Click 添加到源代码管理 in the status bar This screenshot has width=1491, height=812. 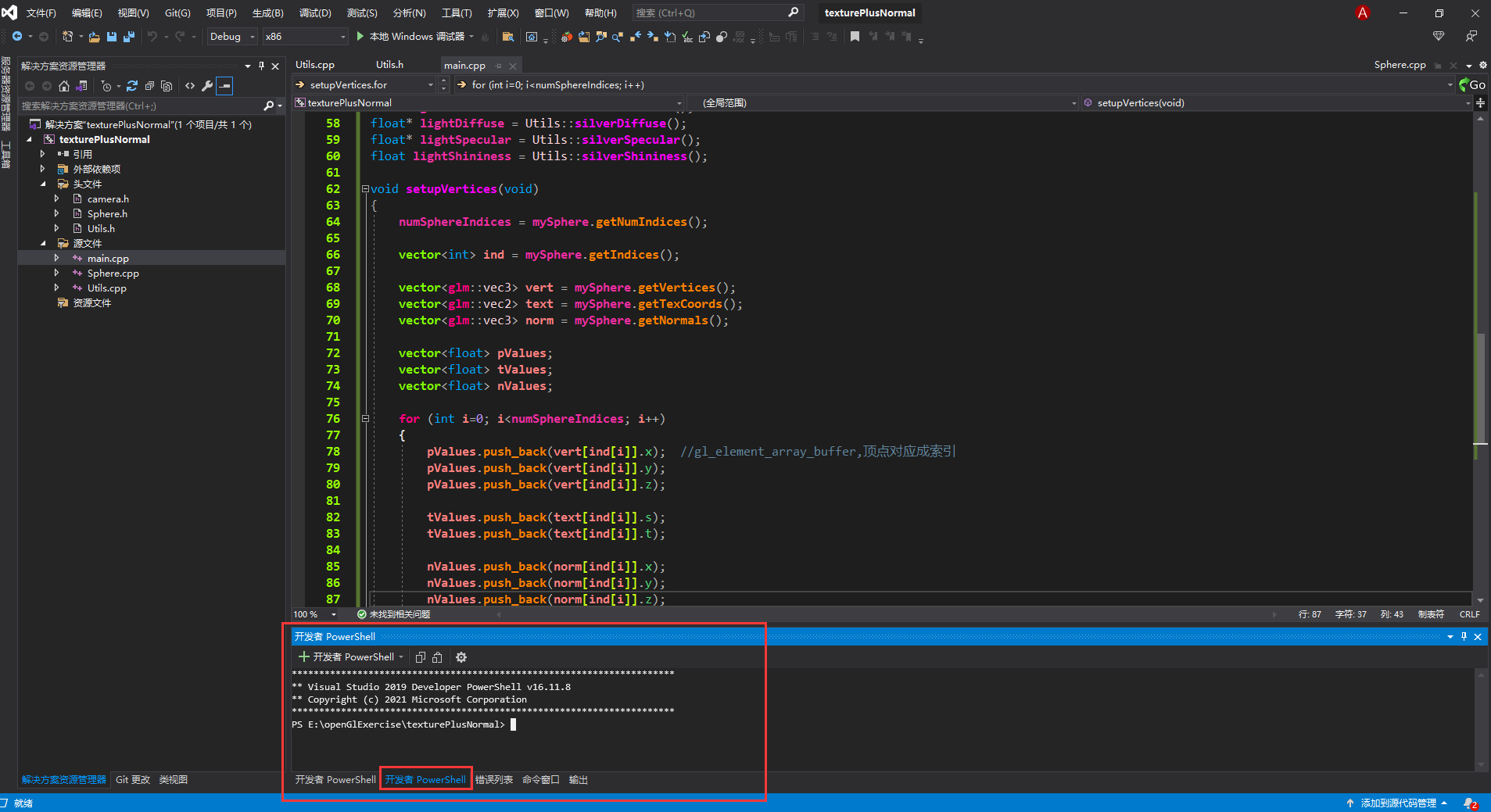pyautogui.click(x=1399, y=803)
